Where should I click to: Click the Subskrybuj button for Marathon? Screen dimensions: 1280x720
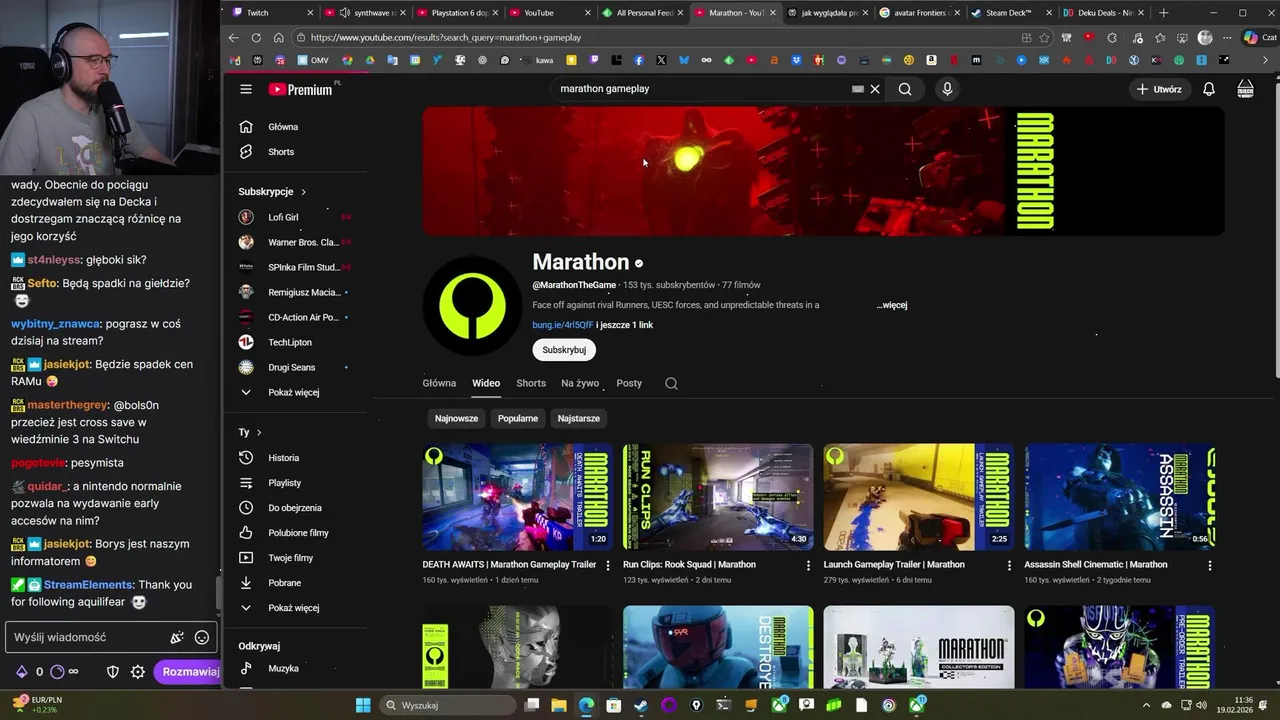[x=564, y=350]
